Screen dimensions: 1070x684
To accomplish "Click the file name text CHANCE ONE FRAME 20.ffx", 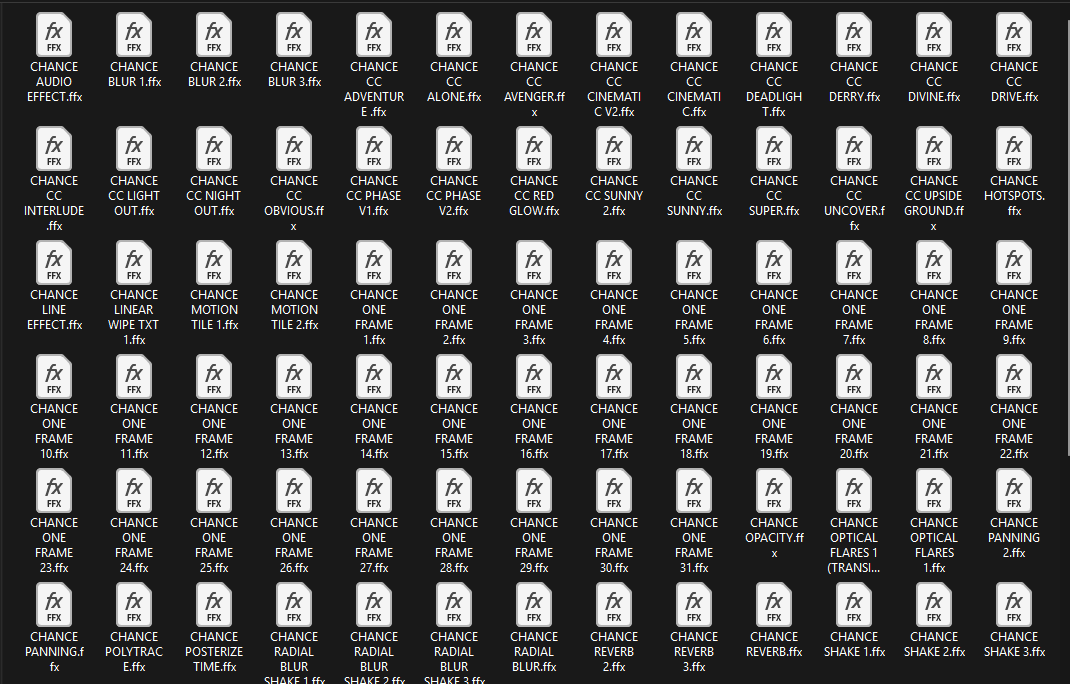I will tap(854, 431).
